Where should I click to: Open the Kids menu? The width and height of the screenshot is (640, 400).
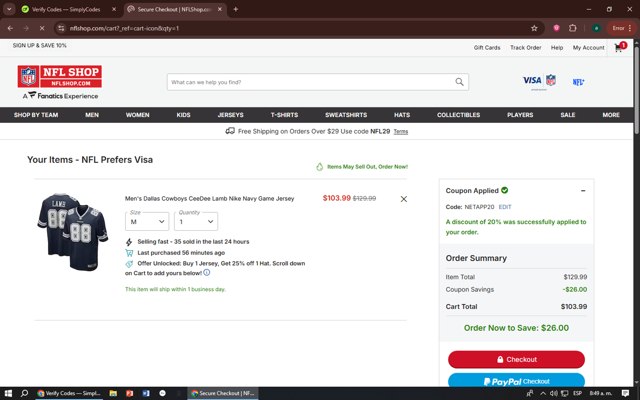tap(183, 115)
